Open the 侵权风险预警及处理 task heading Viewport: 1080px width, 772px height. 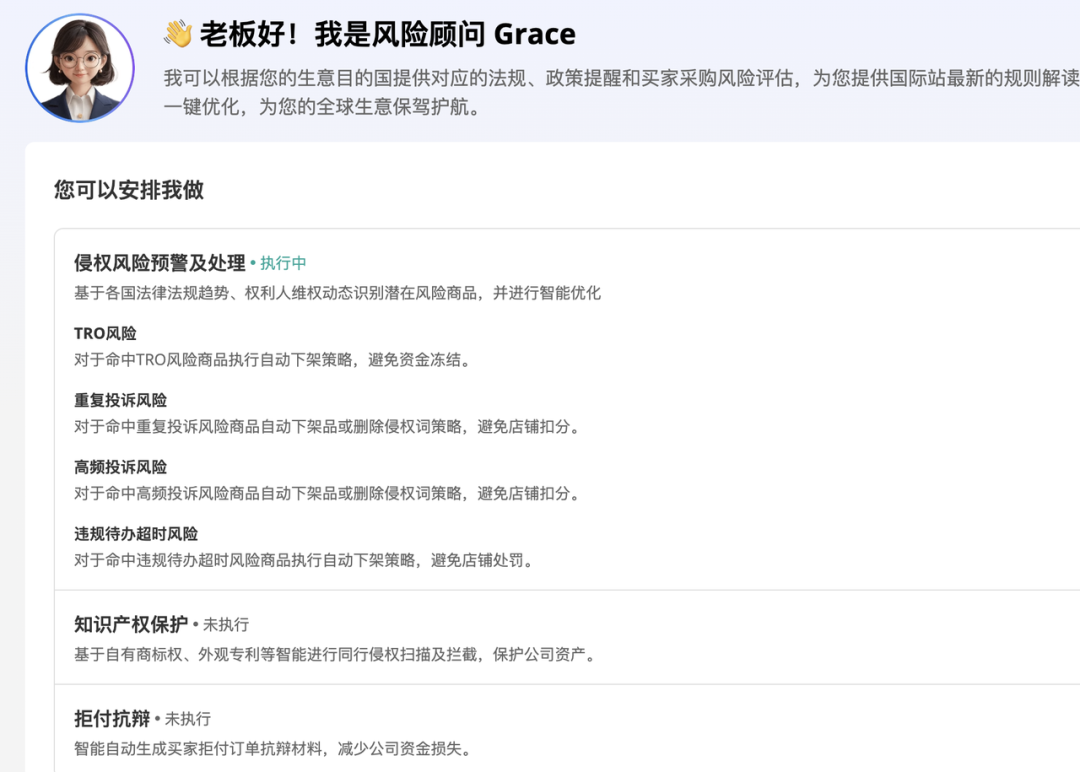tap(160, 262)
